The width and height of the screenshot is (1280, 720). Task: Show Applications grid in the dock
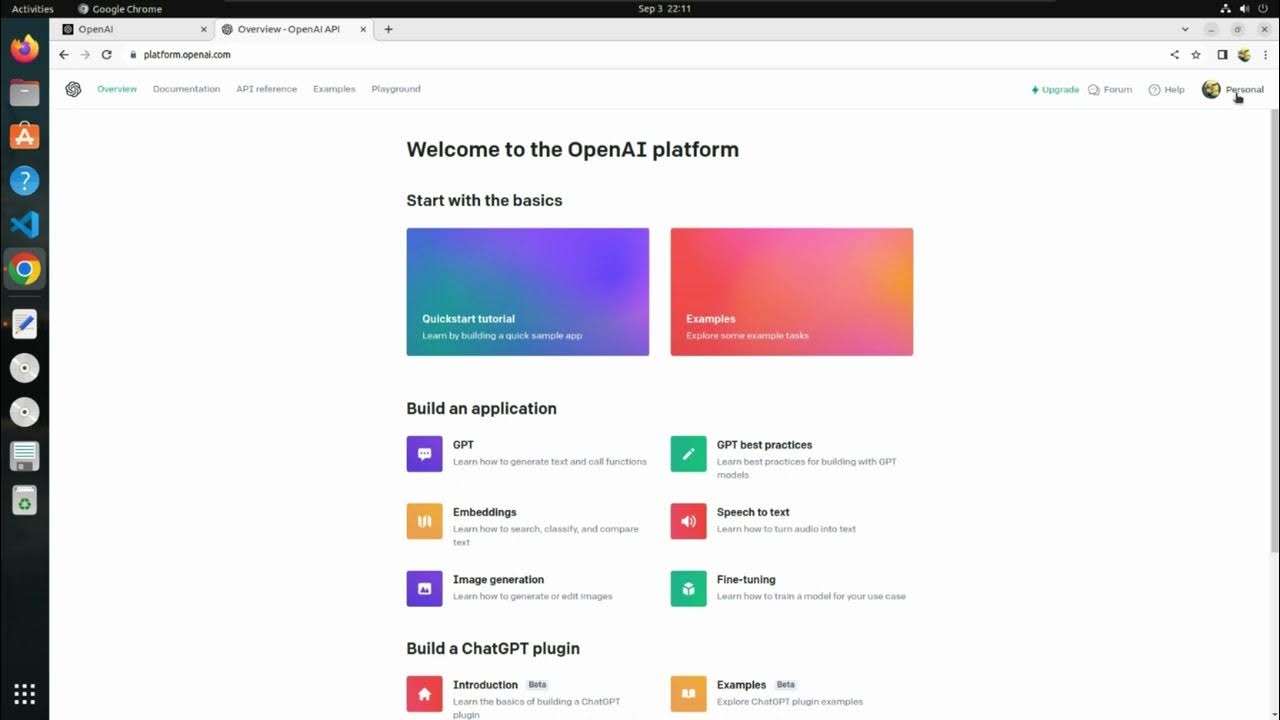pyautogui.click(x=24, y=693)
